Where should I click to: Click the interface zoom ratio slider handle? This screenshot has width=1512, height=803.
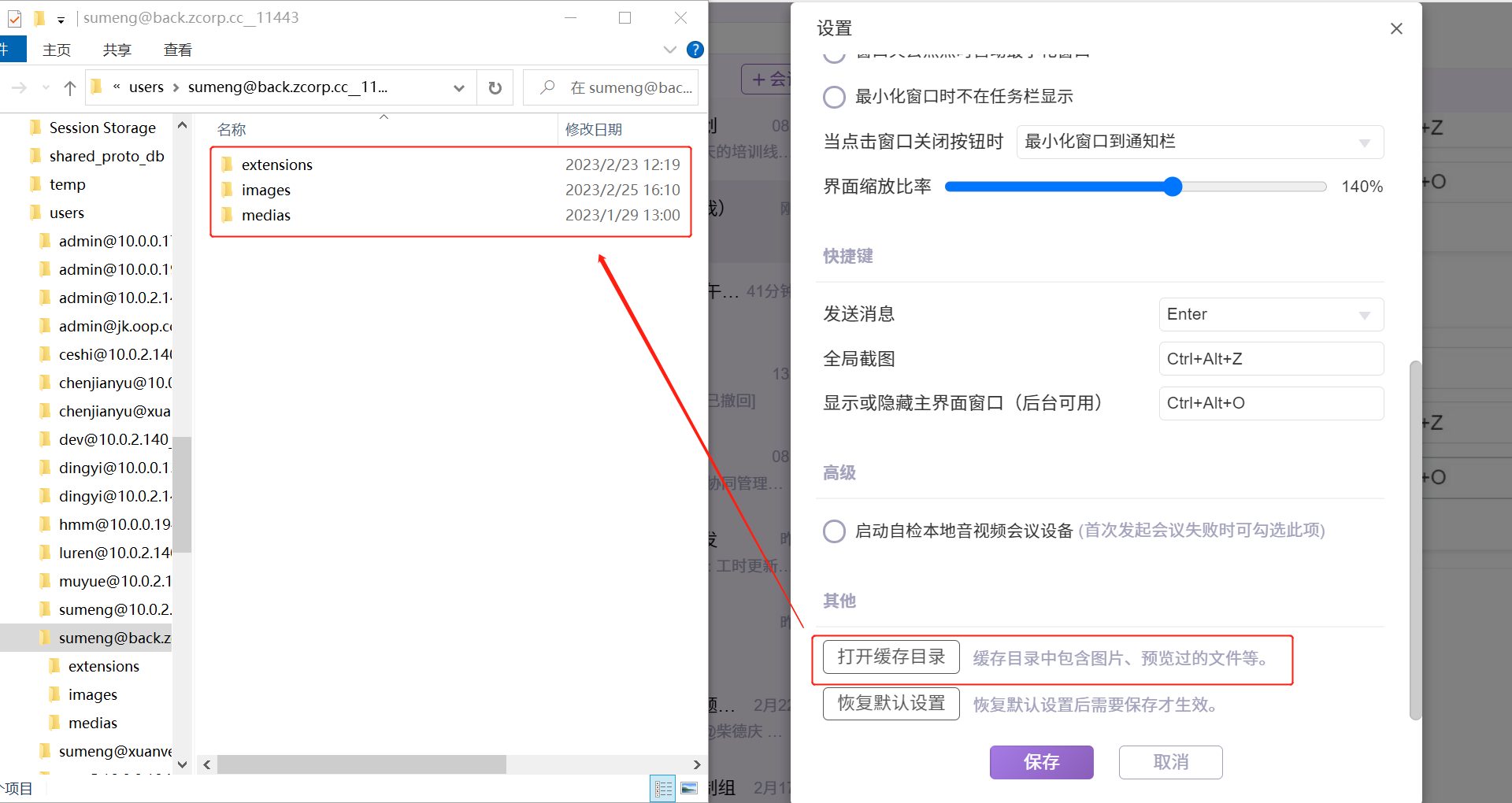[1173, 187]
